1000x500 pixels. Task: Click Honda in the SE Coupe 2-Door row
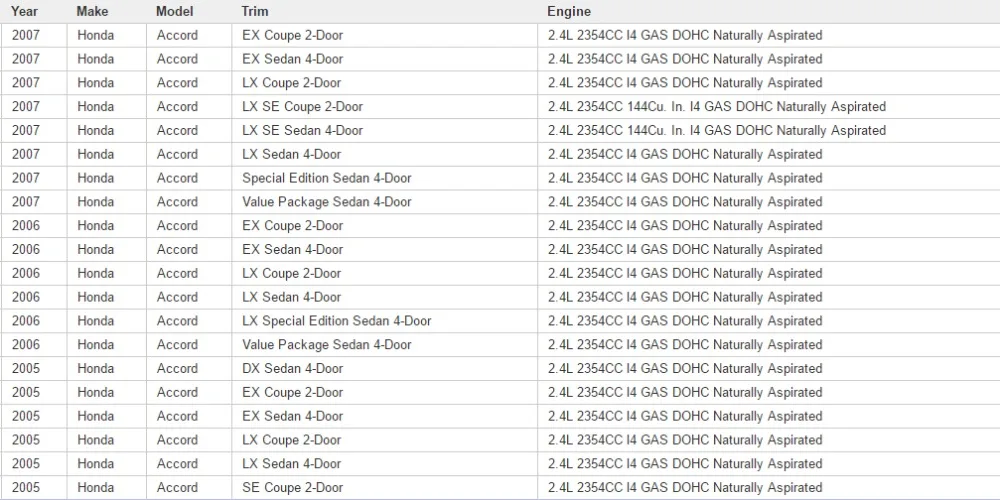click(x=96, y=487)
